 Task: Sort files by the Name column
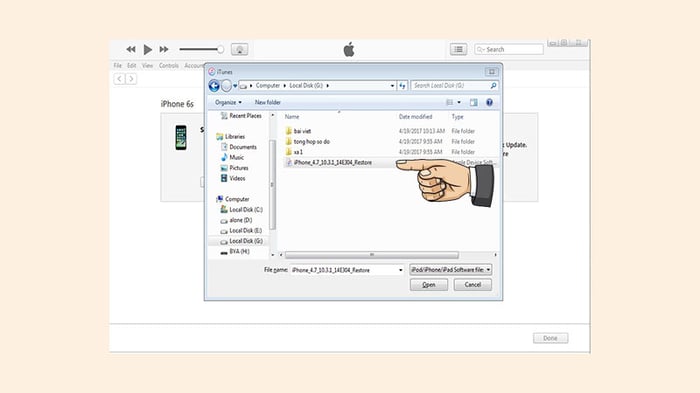[x=292, y=117]
